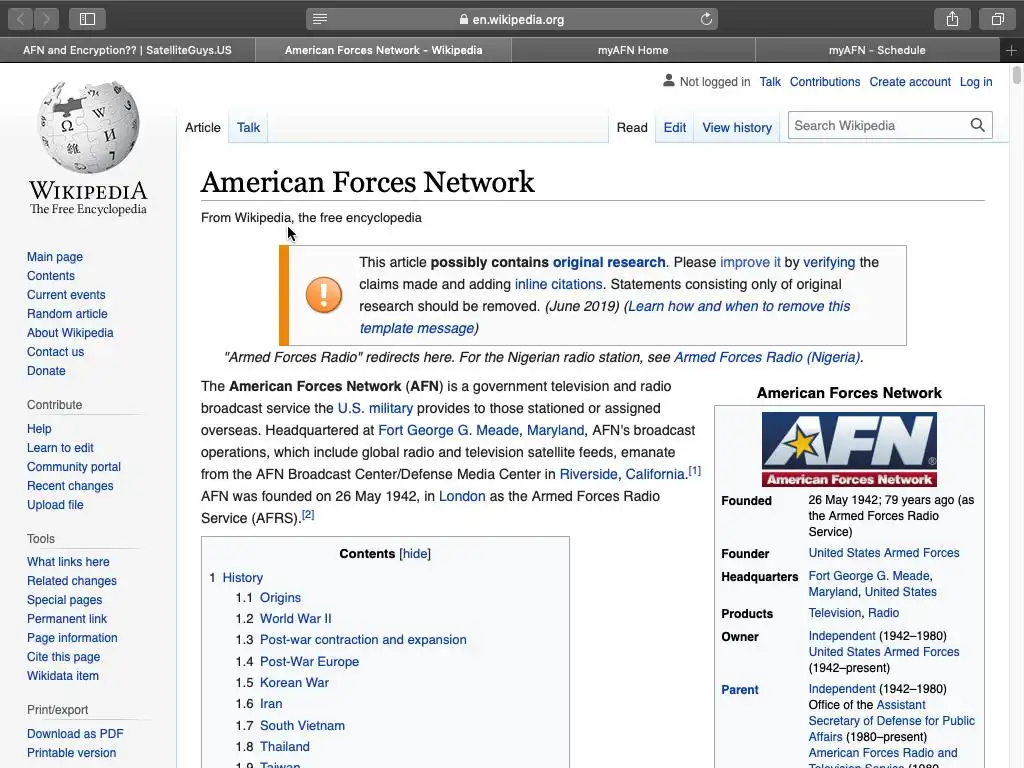
Task: Open Wikidata item sidebar link
Action: pyautogui.click(x=63, y=676)
